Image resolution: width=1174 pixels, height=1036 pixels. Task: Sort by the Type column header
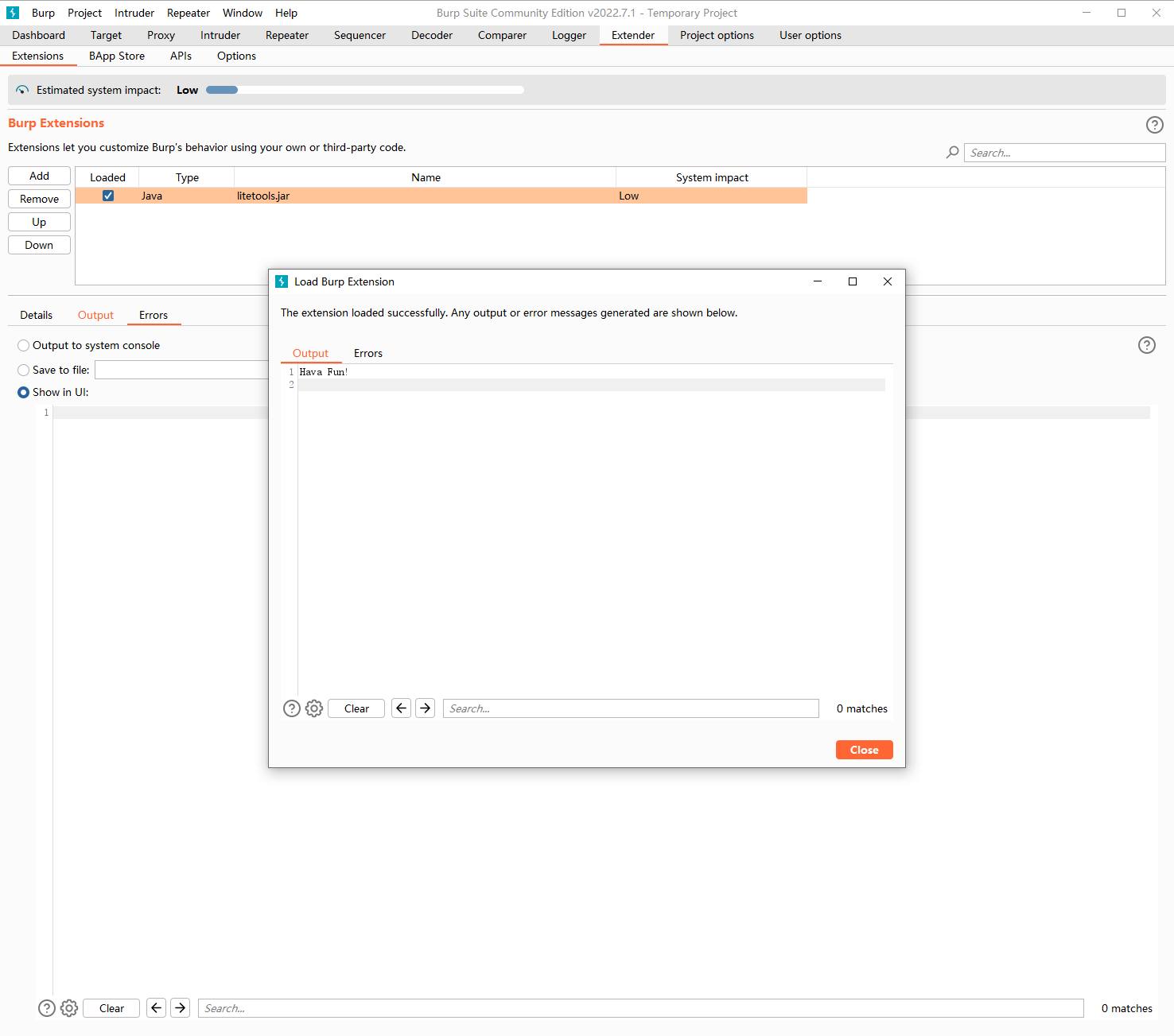click(187, 177)
